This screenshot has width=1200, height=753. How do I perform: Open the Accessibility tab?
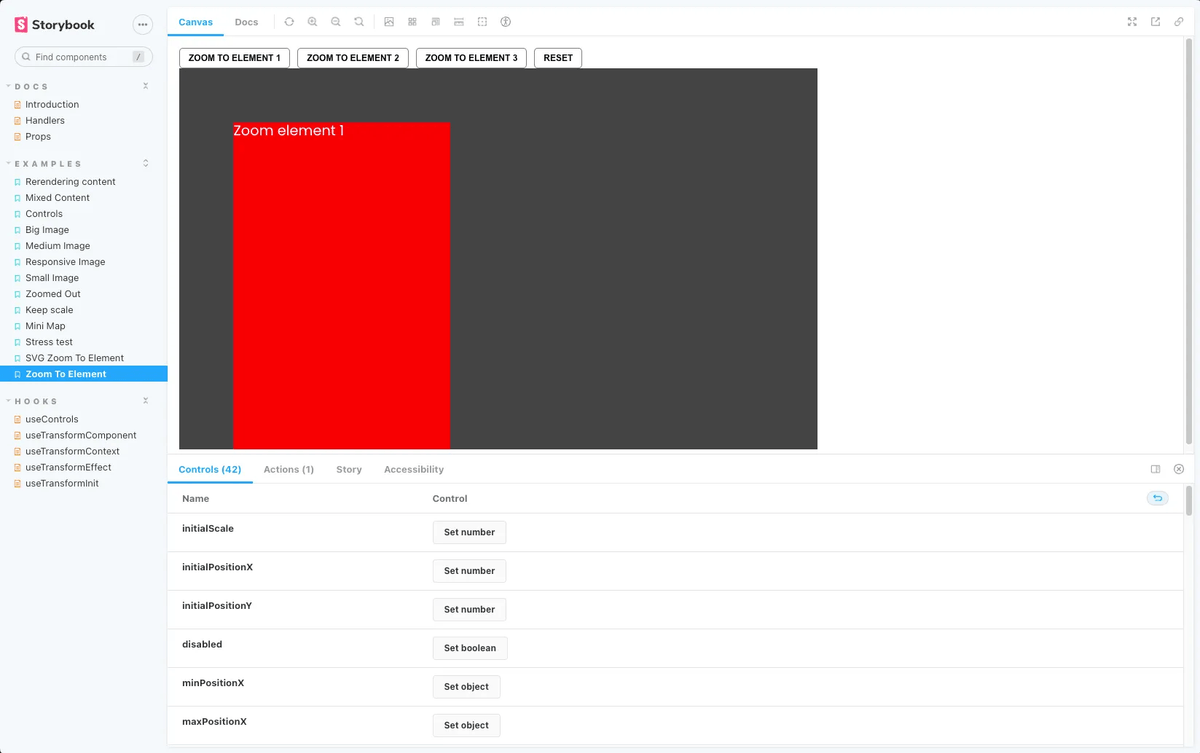click(414, 469)
